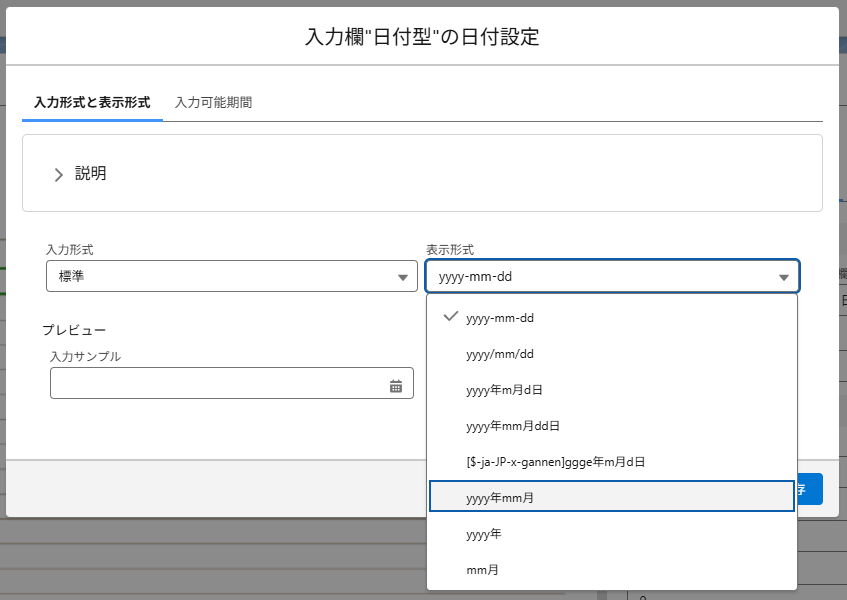Viewport: 847px width, 600px height.
Task: Click the 表示形式 combo box field
Action: pos(600,277)
